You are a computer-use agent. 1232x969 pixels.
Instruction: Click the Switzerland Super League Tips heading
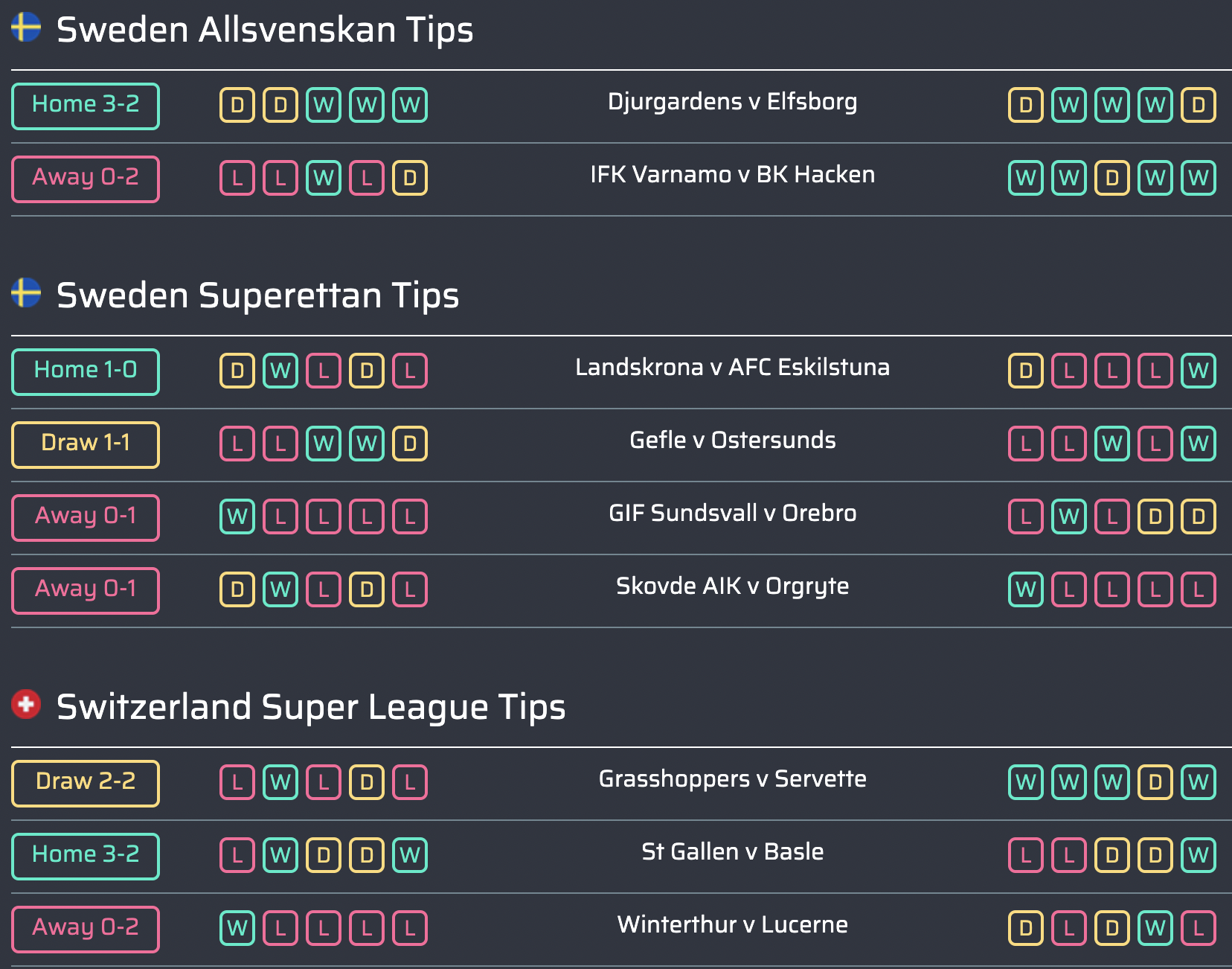[x=311, y=706]
